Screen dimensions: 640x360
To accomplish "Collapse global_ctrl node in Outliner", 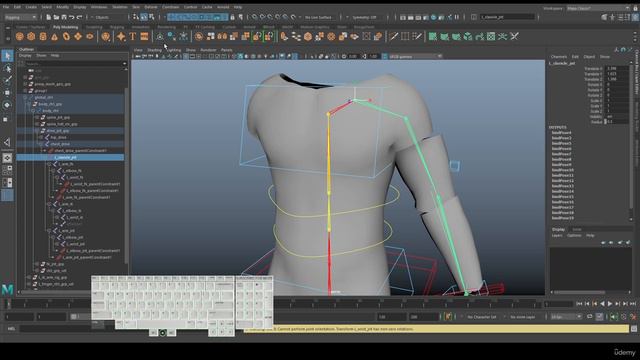I will 25,97.
